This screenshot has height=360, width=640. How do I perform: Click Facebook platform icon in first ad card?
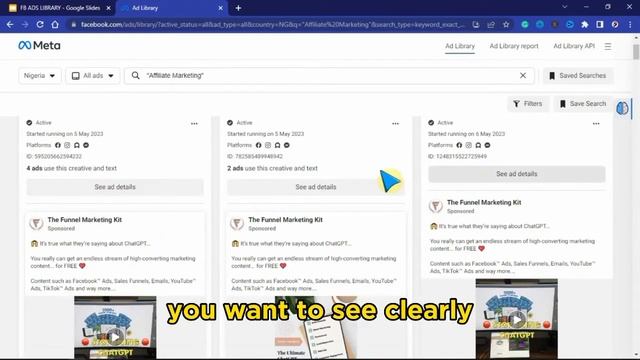(x=58, y=145)
